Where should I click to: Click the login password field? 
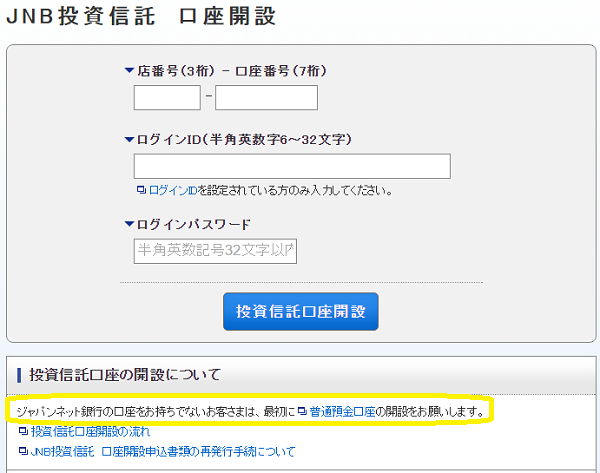[215, 251]
